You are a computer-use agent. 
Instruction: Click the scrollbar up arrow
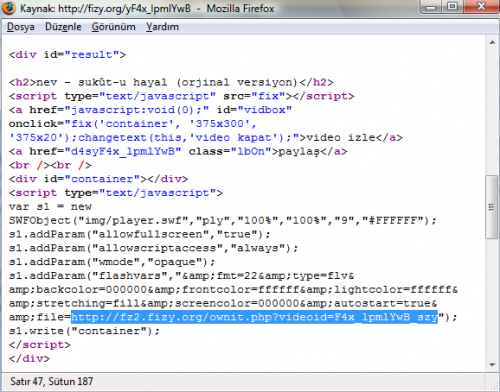coord(492,42)
